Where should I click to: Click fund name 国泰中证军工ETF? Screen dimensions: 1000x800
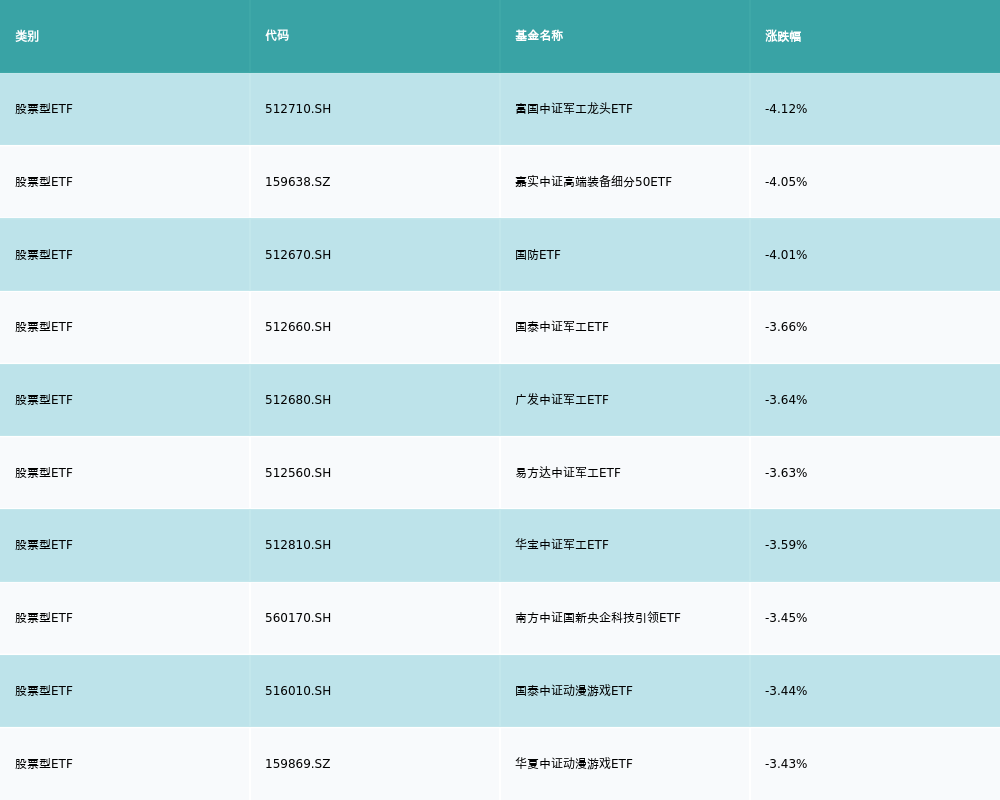(x=562, y=327)
